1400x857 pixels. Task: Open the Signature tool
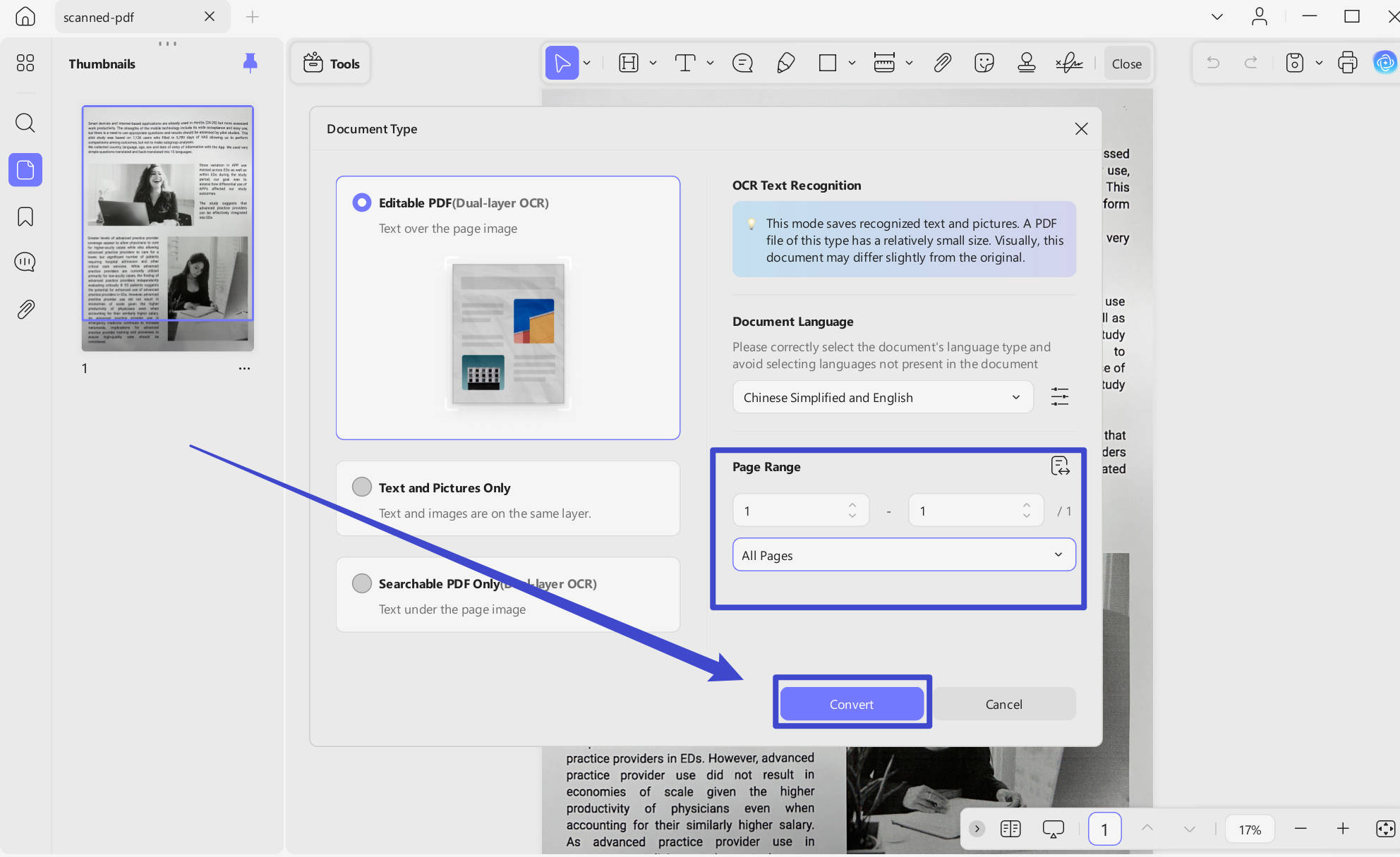1069,63
